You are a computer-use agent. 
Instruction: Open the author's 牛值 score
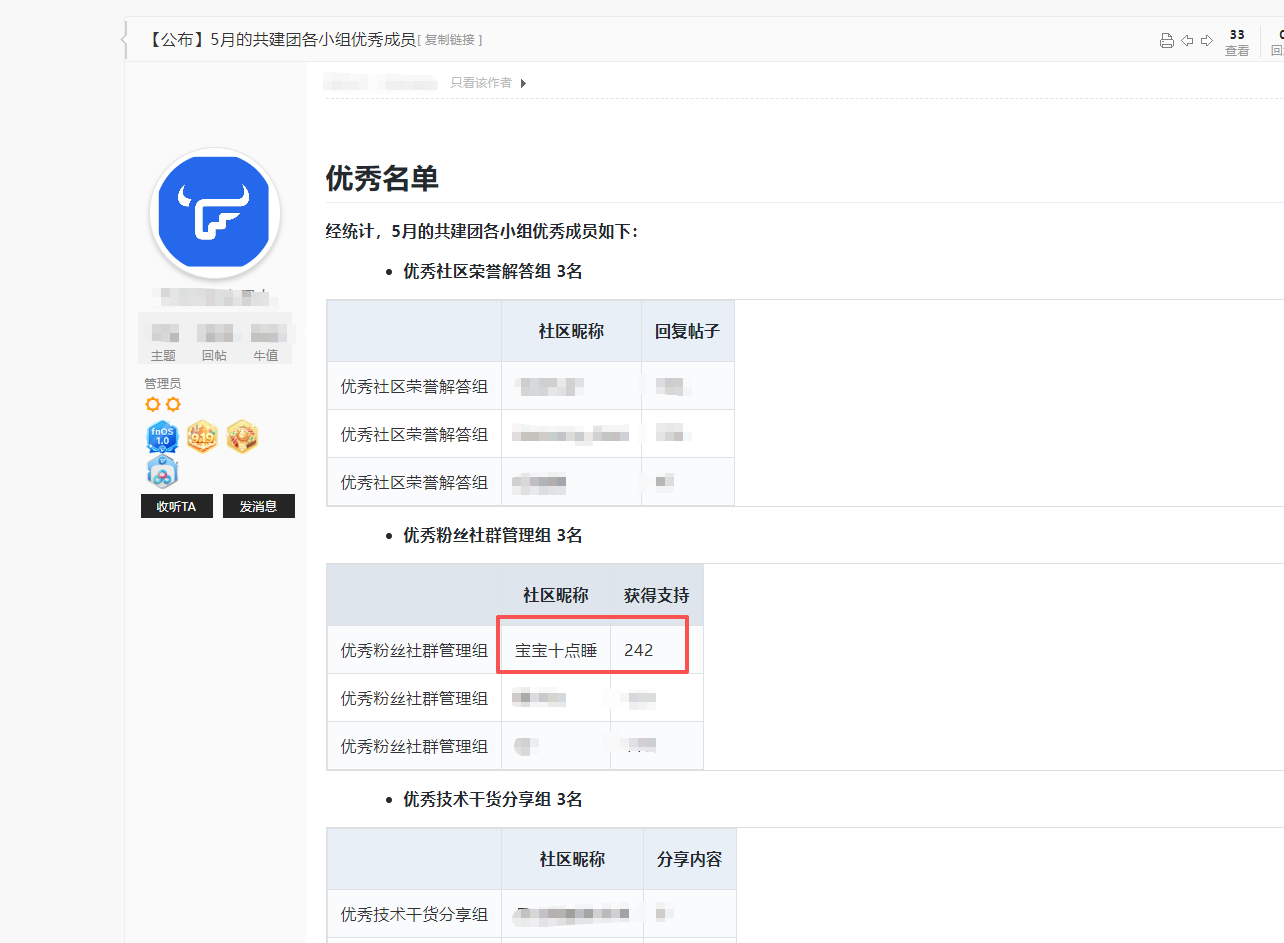(x=265, y=343)
